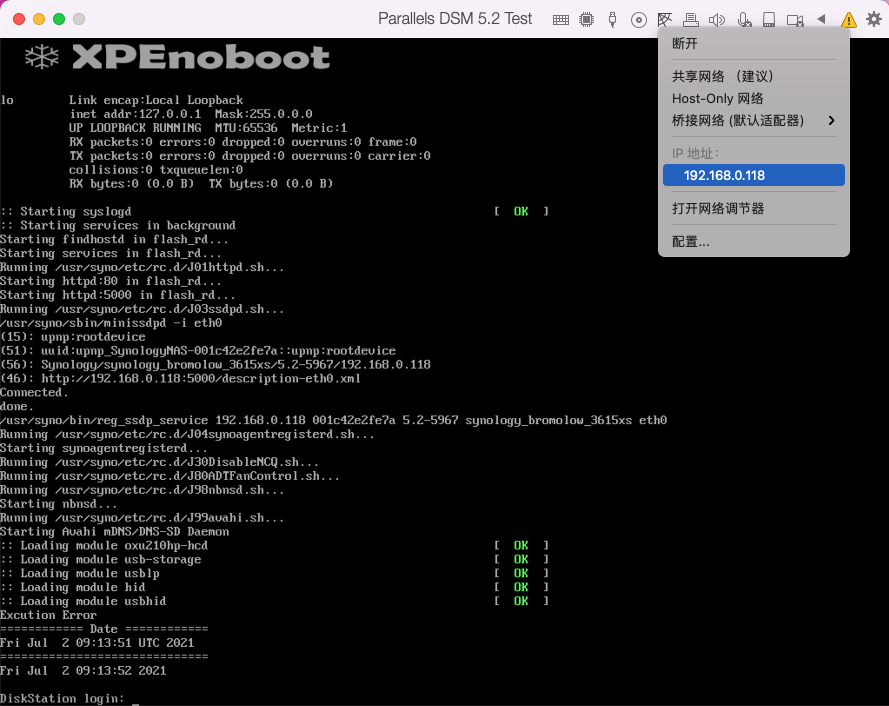
Task: Click the 'DiskStation login:' prompt
Action: (x=62, y=699)
